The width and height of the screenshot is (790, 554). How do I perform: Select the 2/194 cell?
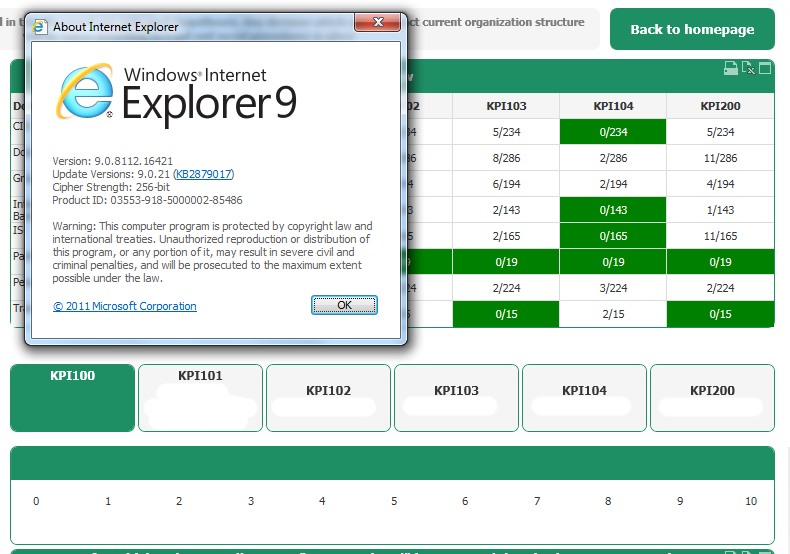tap(613, 184)
